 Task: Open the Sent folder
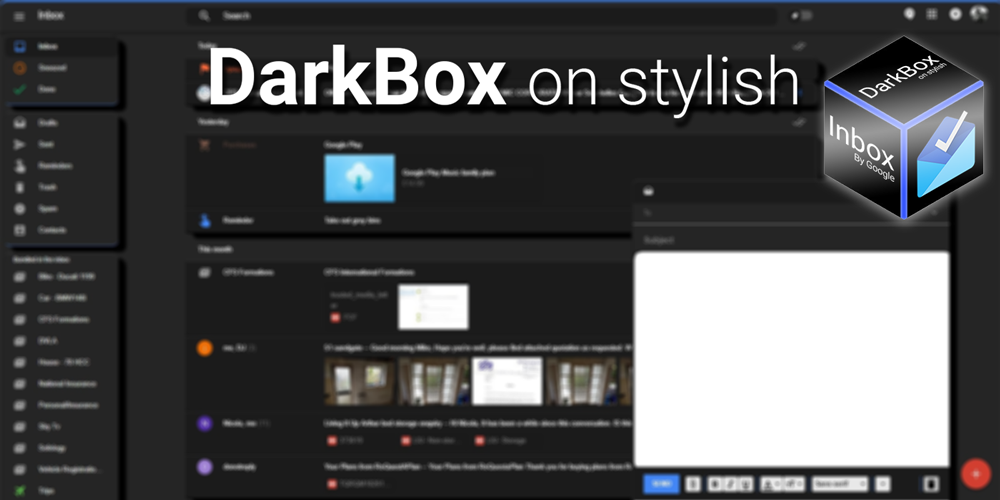[62, 144]
